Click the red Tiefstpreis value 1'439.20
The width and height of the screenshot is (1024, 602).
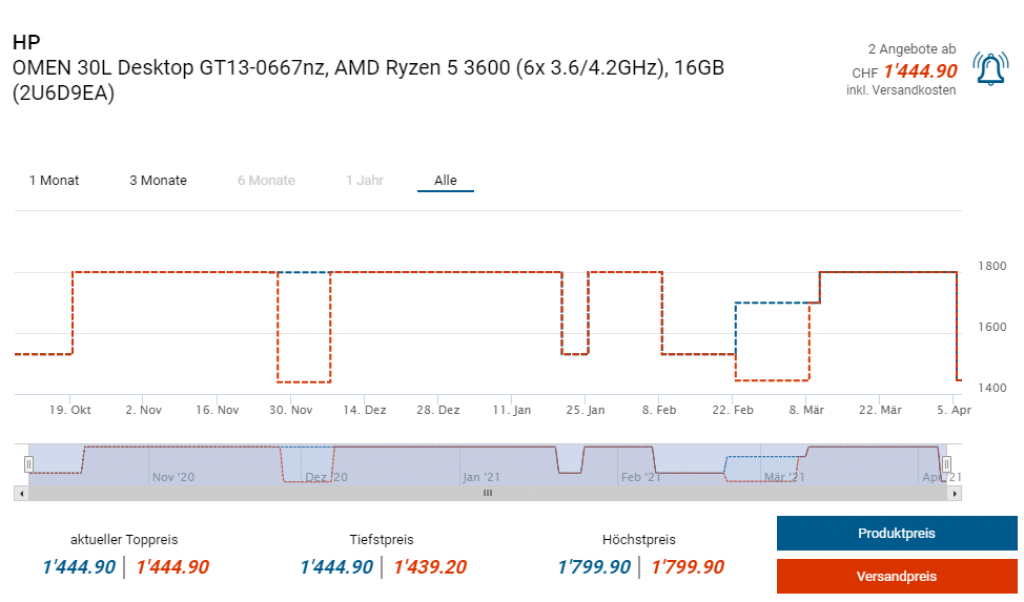point(430,568)
